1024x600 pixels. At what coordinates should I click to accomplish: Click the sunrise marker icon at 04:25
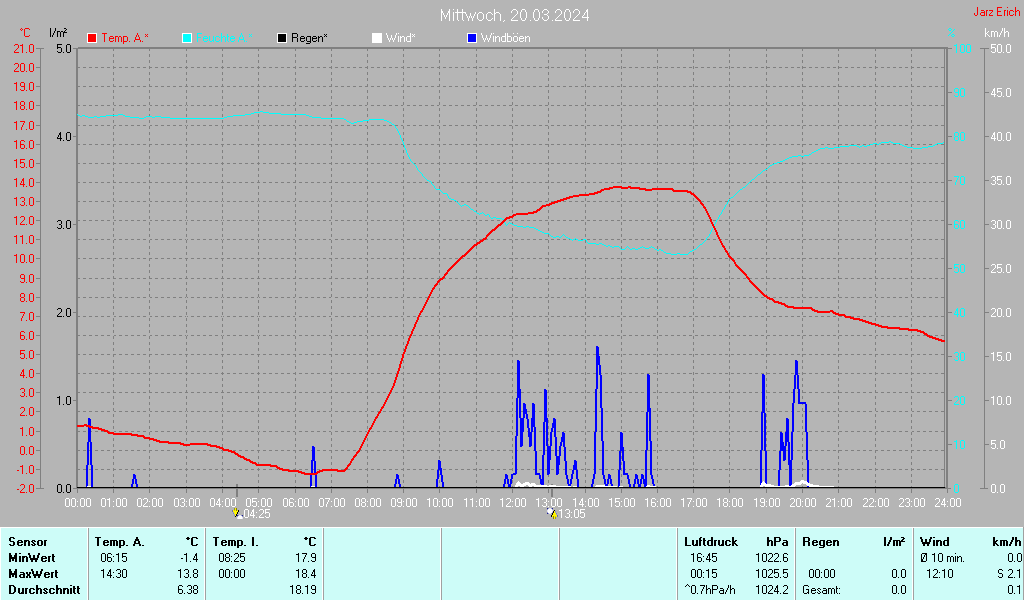click(x=237, y=513)
